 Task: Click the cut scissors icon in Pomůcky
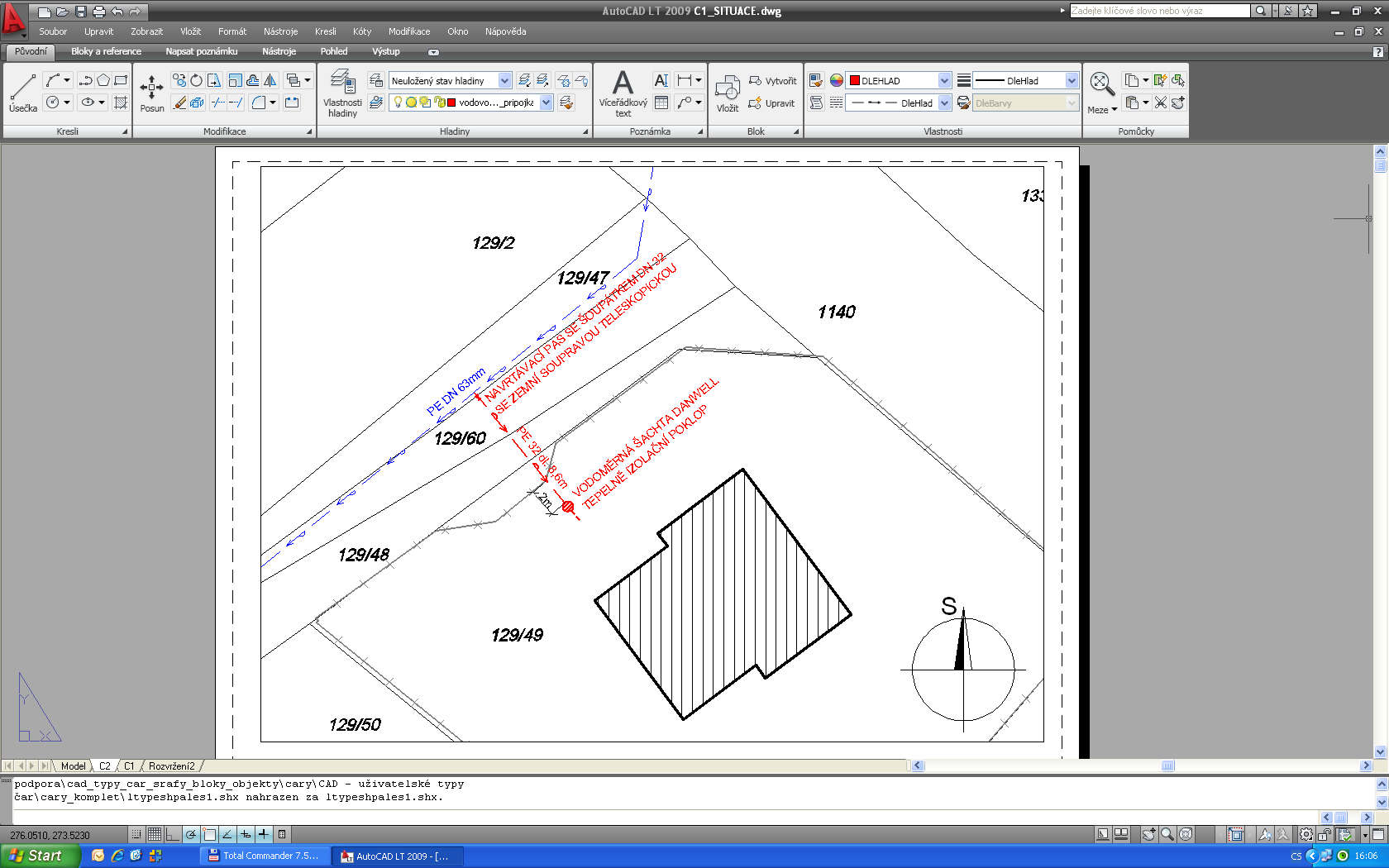(1161, 103)
